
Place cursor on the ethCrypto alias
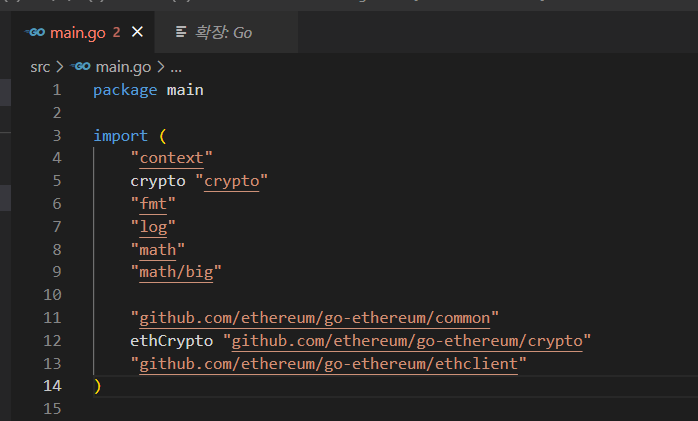tap(172, 341)
